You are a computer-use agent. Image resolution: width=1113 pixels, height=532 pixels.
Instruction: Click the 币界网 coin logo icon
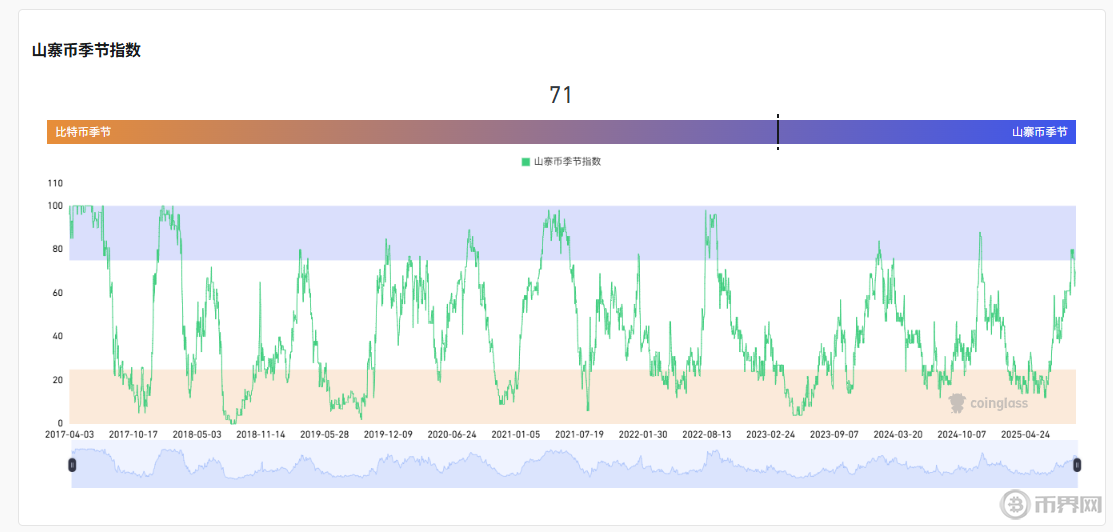(x=1019, y=504)
